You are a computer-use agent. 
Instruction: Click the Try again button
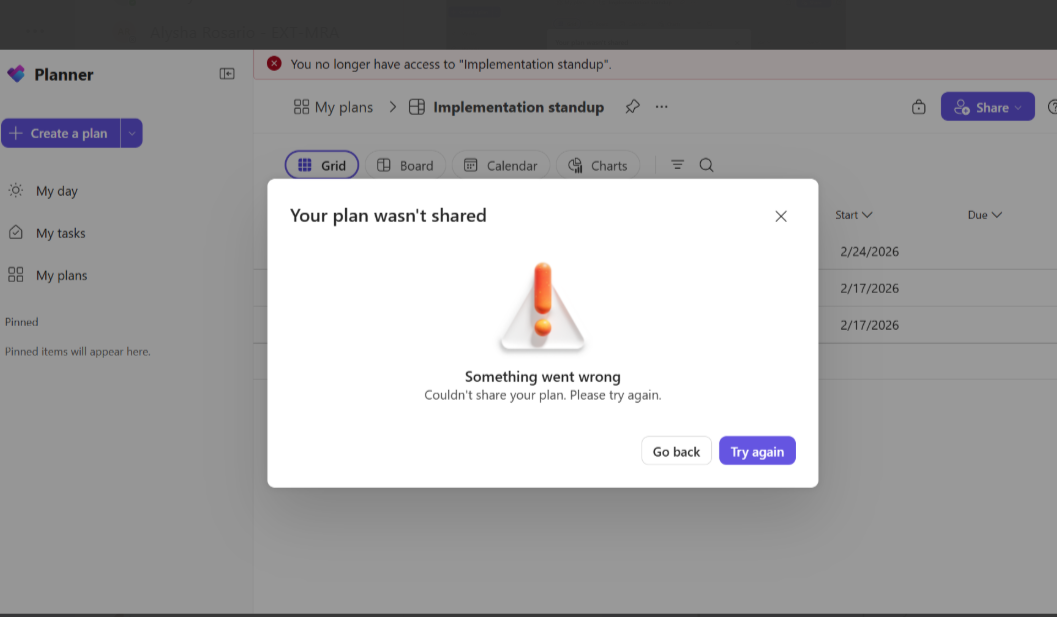pos(757,451)
